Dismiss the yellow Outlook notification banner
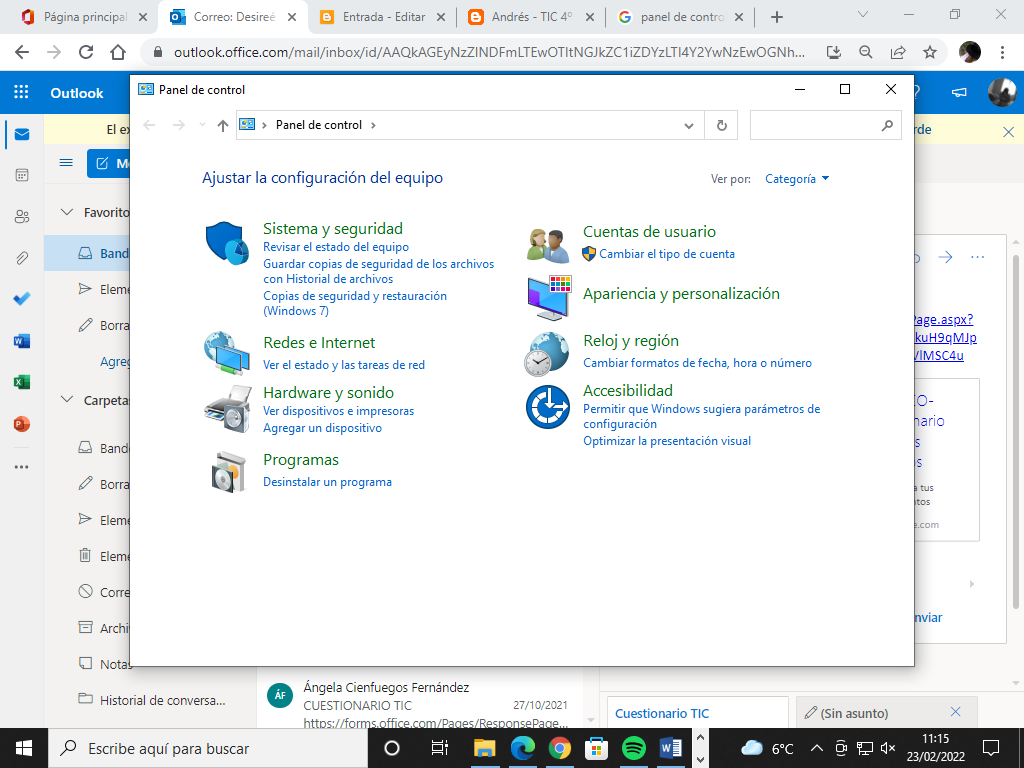 tap(1008, 133)
